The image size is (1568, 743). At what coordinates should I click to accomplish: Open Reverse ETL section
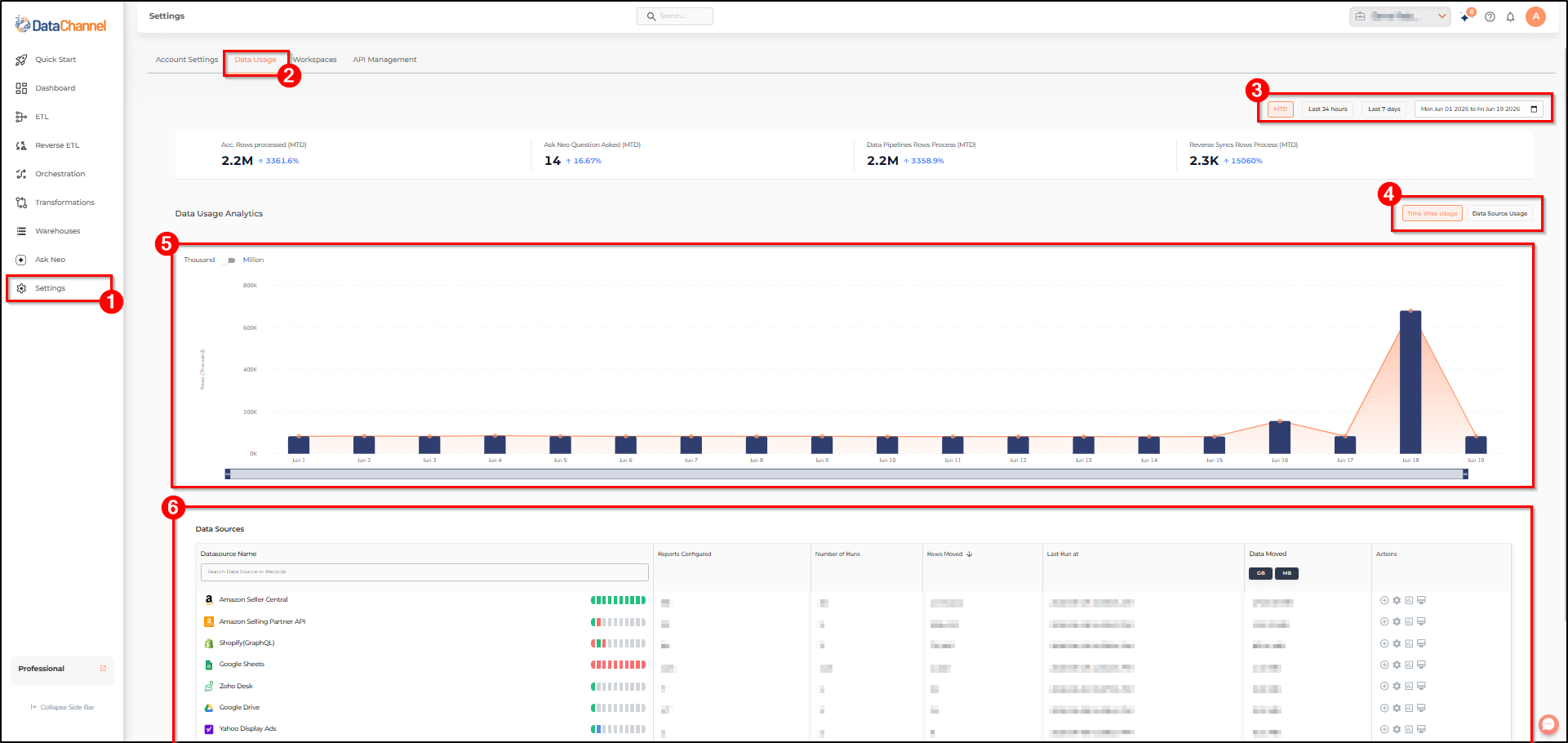coord(47,145)
